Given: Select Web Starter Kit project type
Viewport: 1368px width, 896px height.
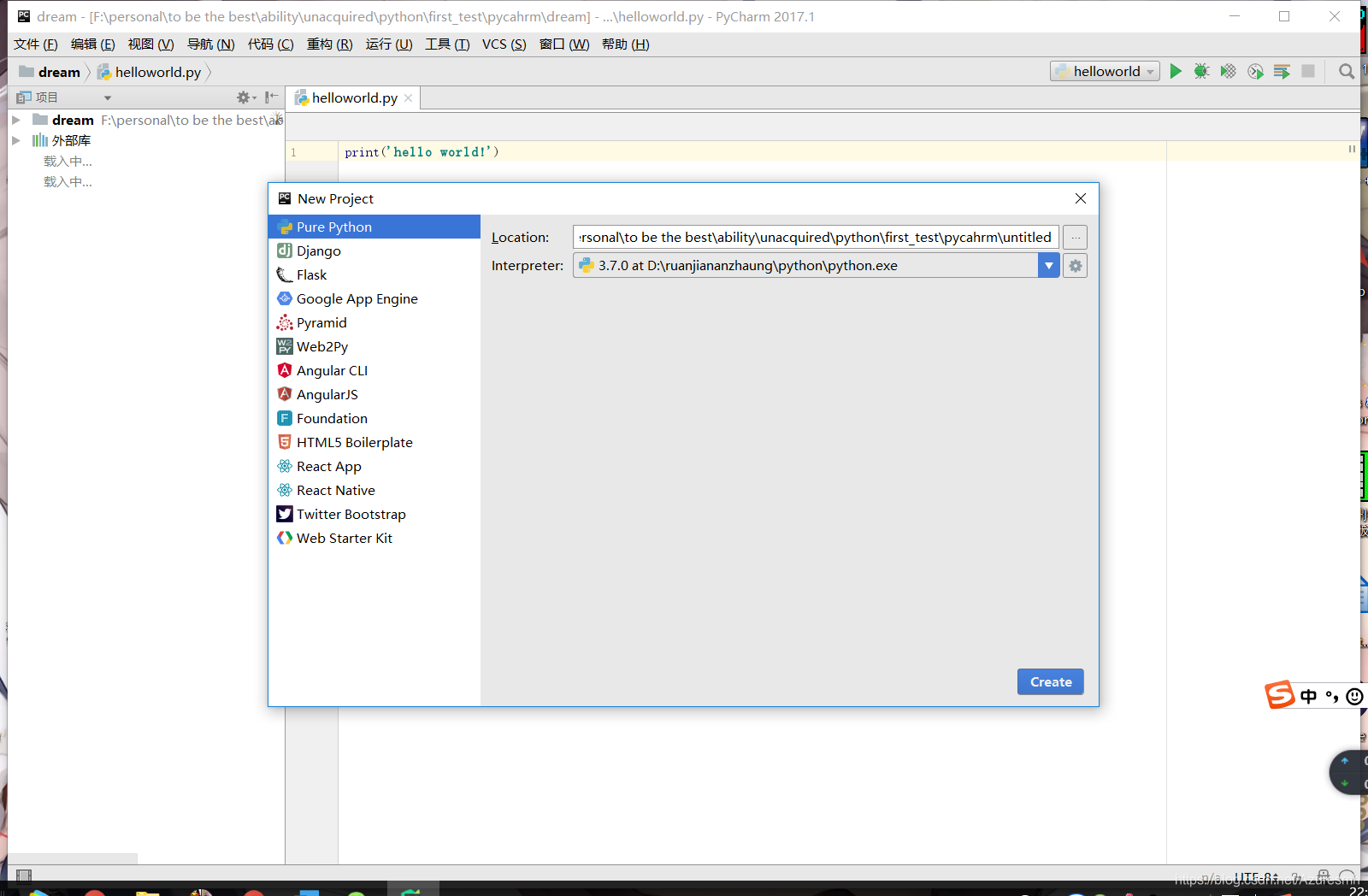Looking at the screenshot, I should (x=374, y=538).
